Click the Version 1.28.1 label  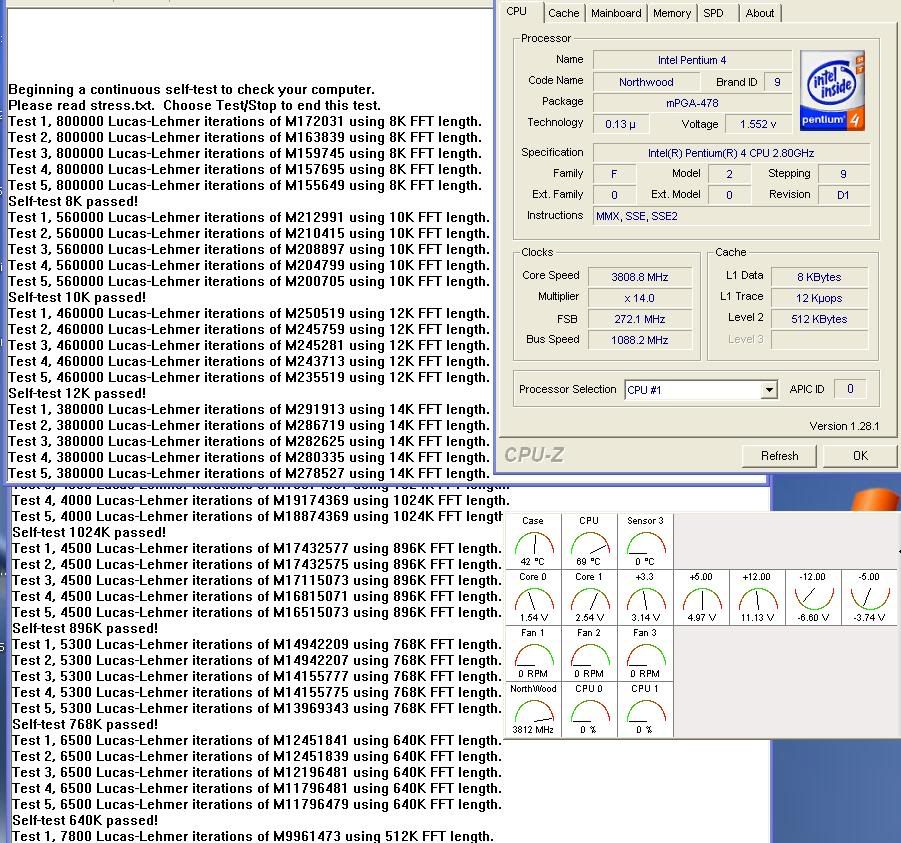click(844, 426)
